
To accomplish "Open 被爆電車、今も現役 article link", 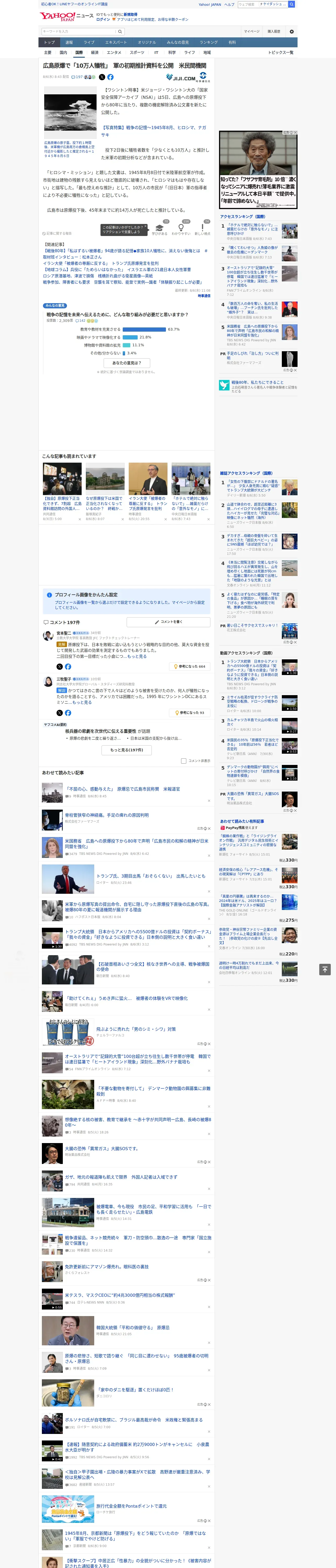I will coord(154,1209).
